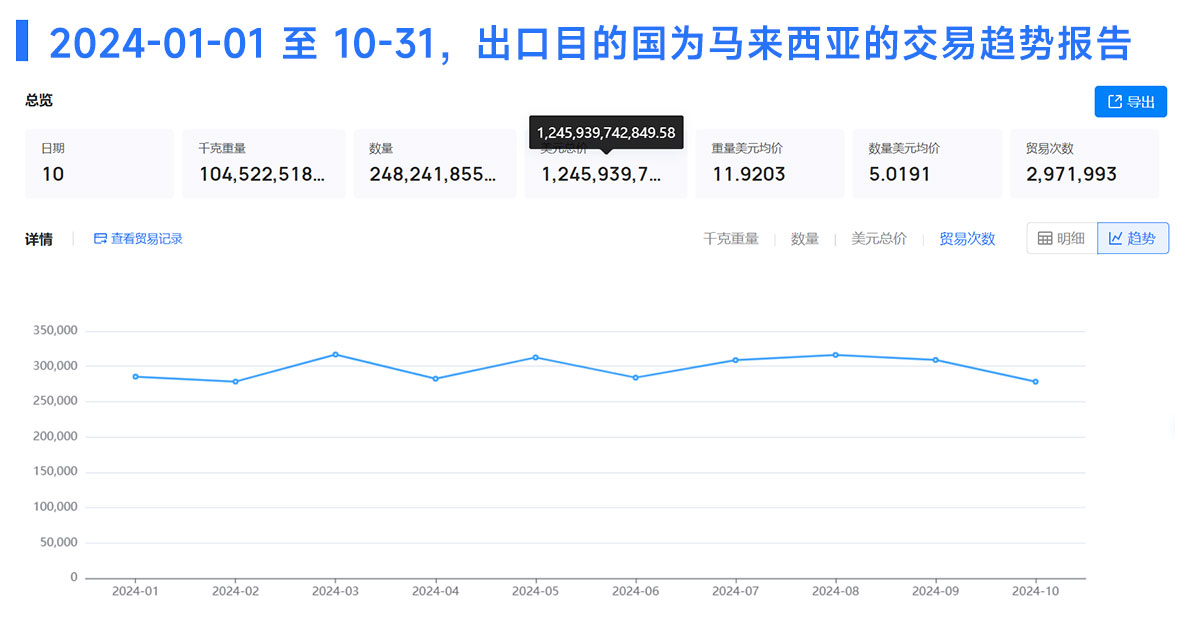Screen dimensions: 1190x618
Task: Switch to the 趋势 chart view
Action: click(x=1132, y=238)
